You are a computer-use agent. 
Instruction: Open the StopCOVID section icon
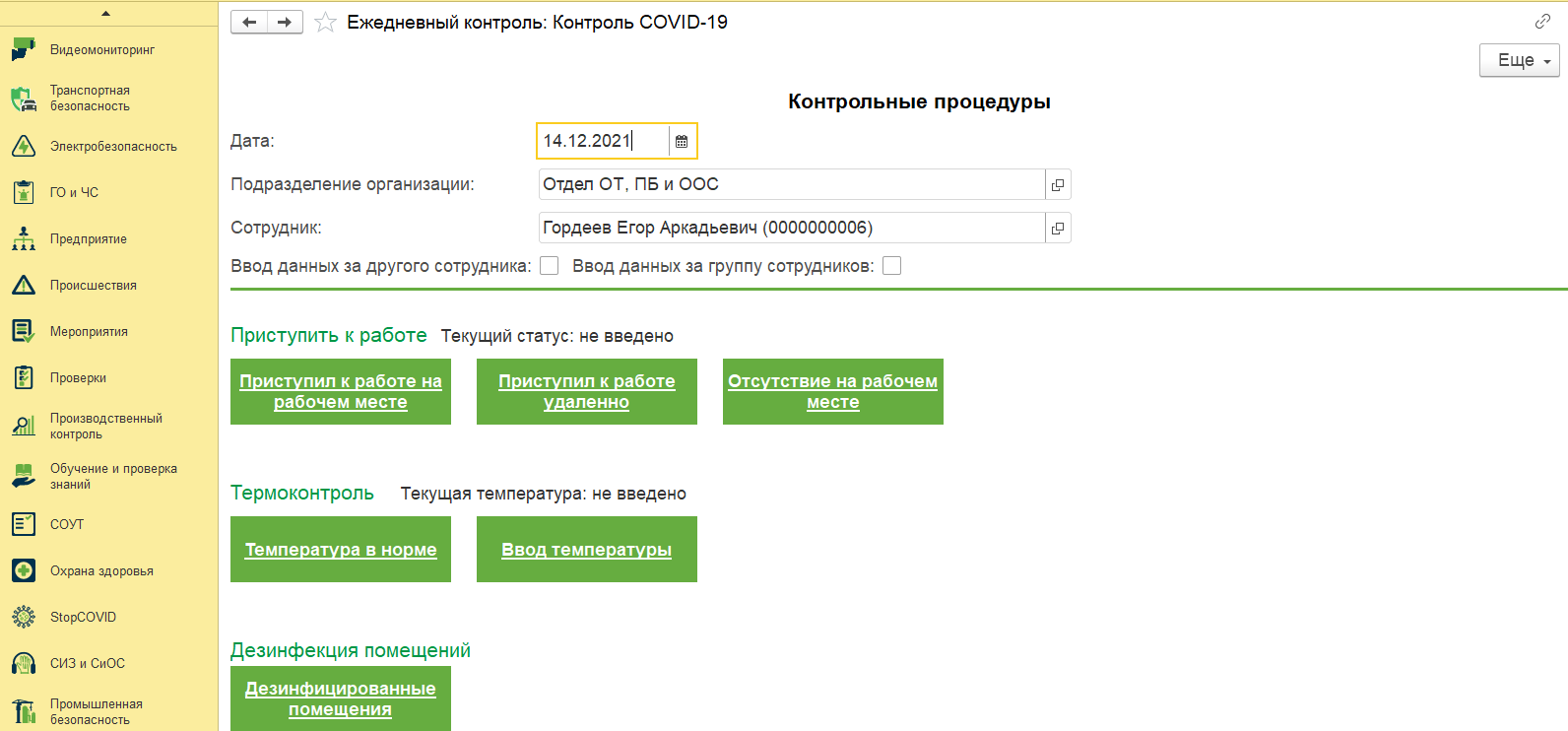coord(24,618)
